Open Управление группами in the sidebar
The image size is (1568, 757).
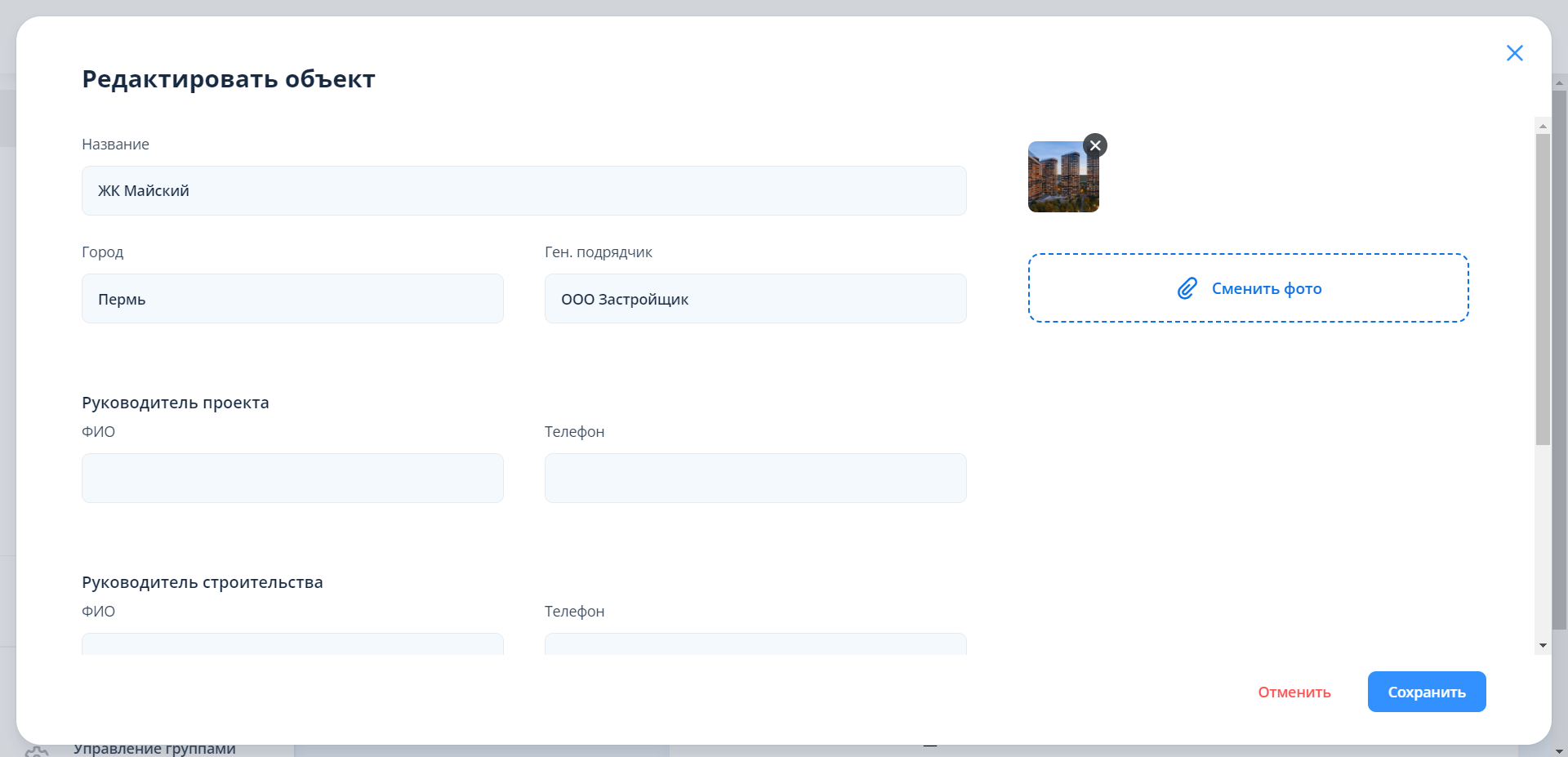point(154,749)
